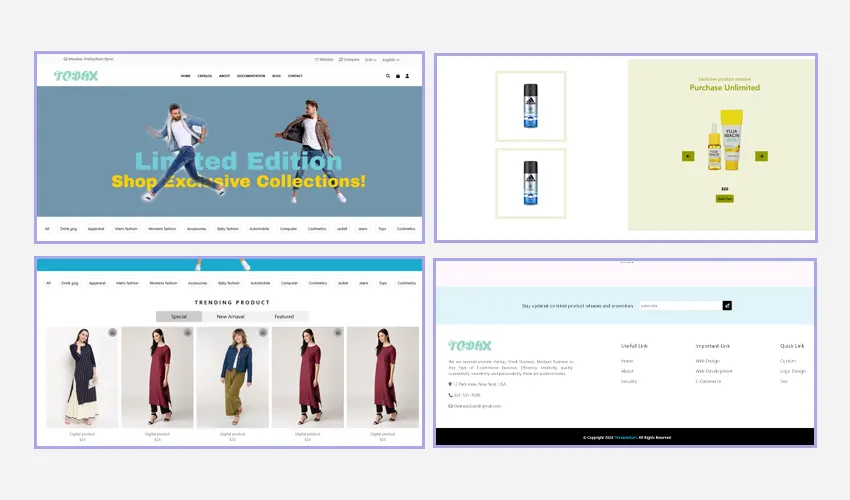Click the footer Home link under Usefull Link
The height and width of the screenshot is (500, 850).
[627, 361]
